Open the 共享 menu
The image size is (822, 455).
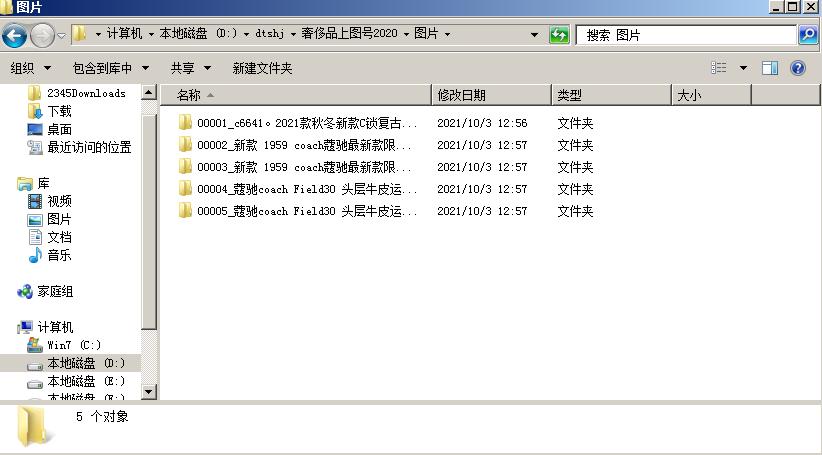click(191, 68)
